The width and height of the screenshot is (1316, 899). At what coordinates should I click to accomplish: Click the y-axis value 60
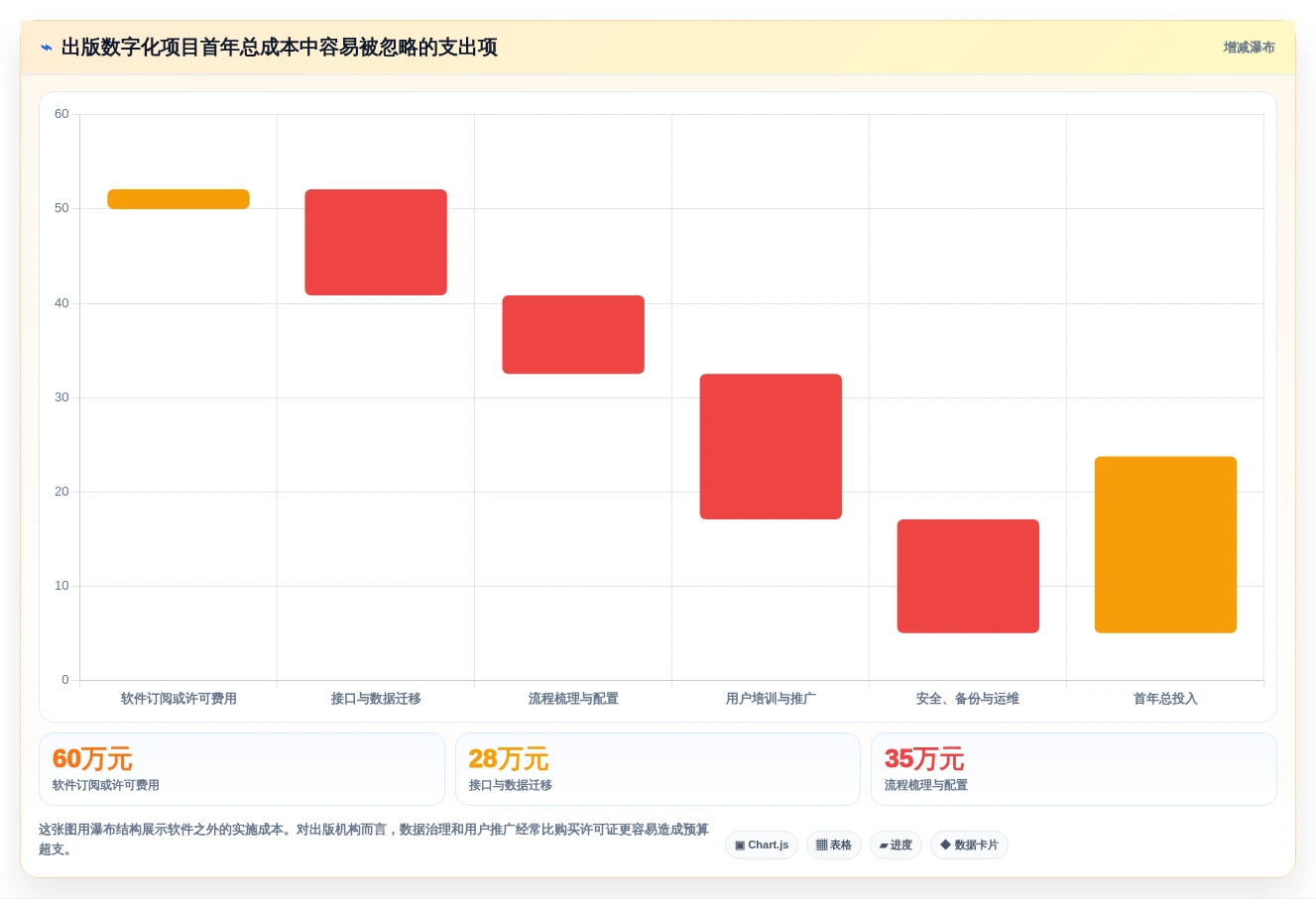click(61, 114)
